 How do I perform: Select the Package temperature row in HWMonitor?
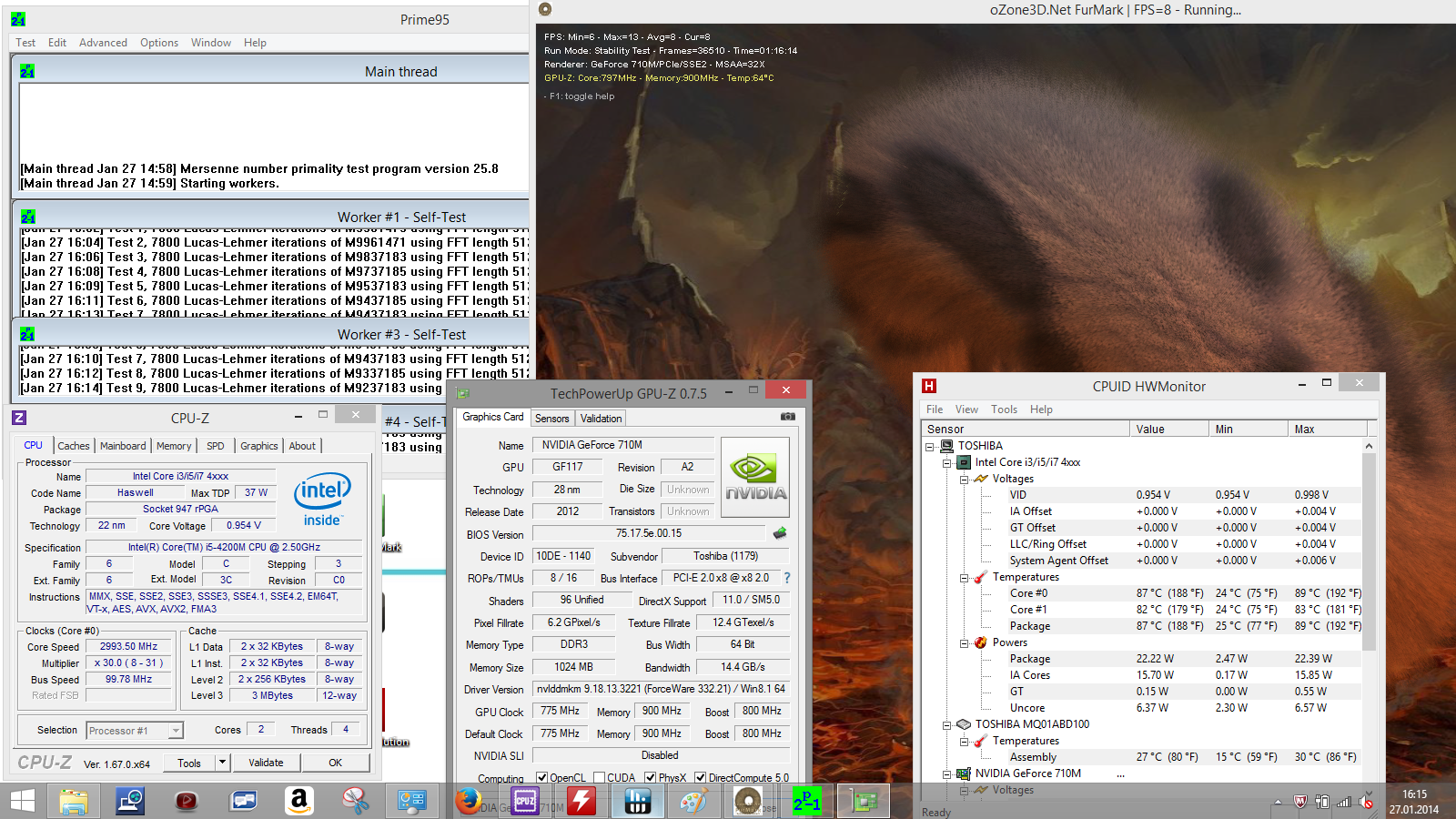coord(1144,626)
